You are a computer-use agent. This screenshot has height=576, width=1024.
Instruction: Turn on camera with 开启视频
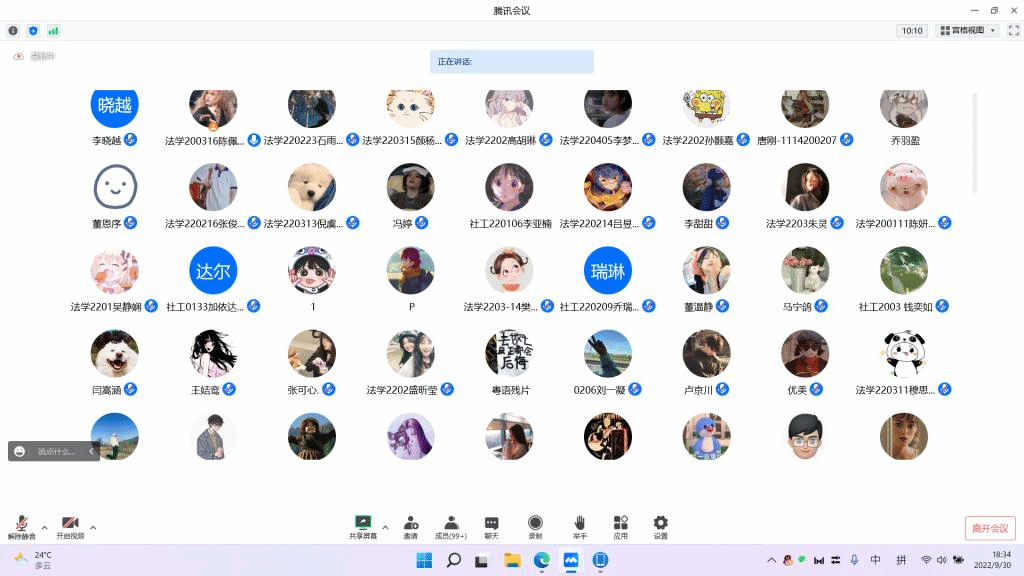click(70, 527)
